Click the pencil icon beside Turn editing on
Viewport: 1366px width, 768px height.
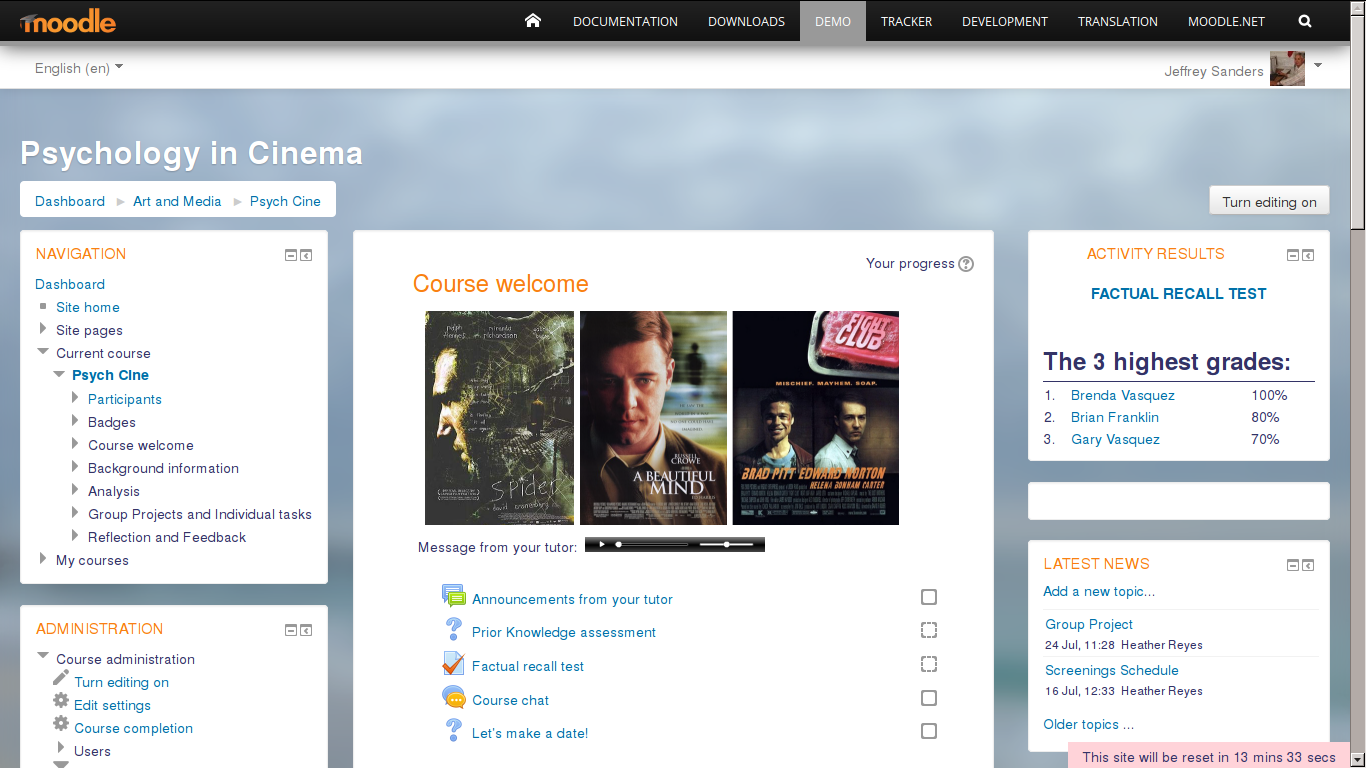coord(61,678)
